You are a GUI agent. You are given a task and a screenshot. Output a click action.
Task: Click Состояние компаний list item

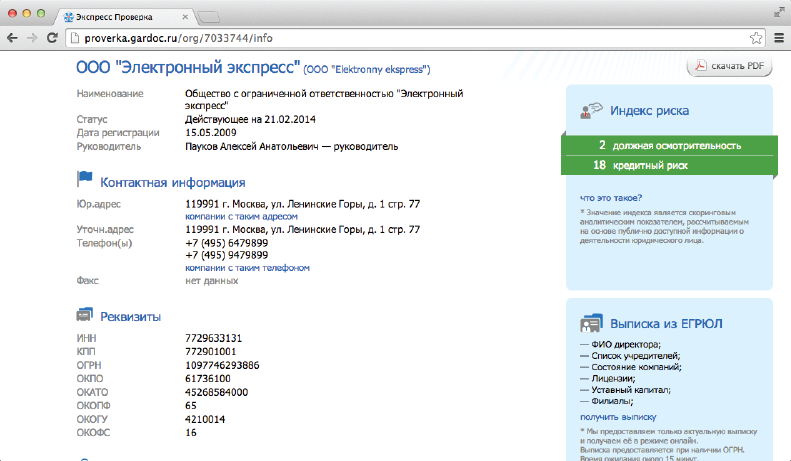(636, 367)
